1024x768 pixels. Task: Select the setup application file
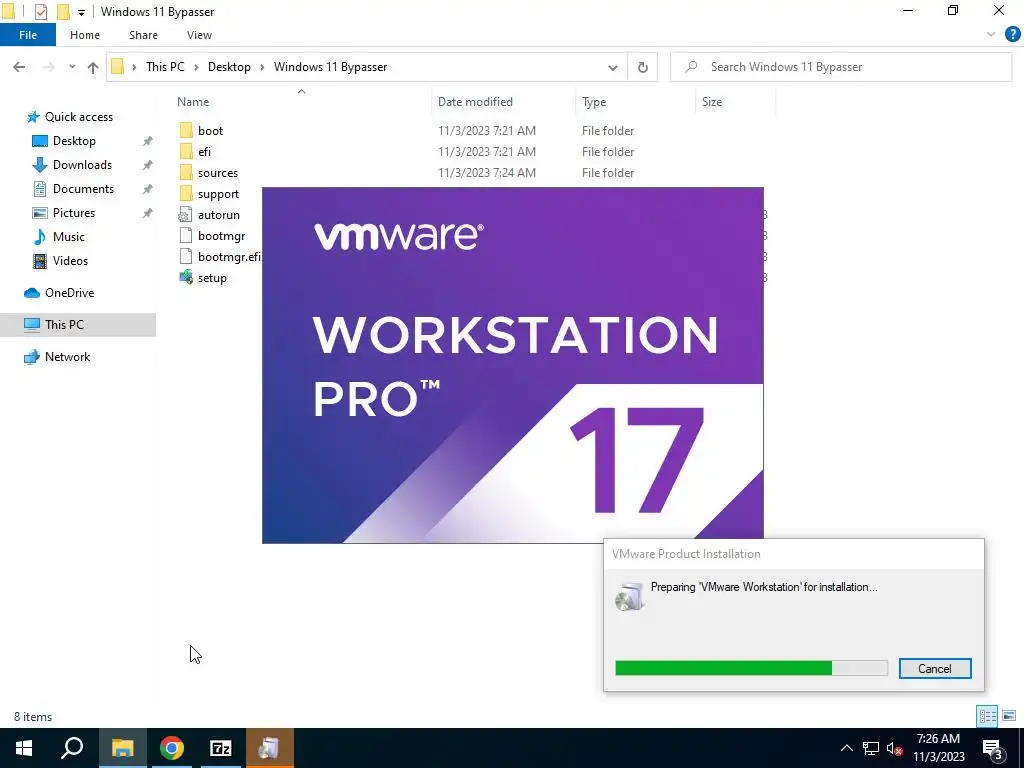point(212,278)
